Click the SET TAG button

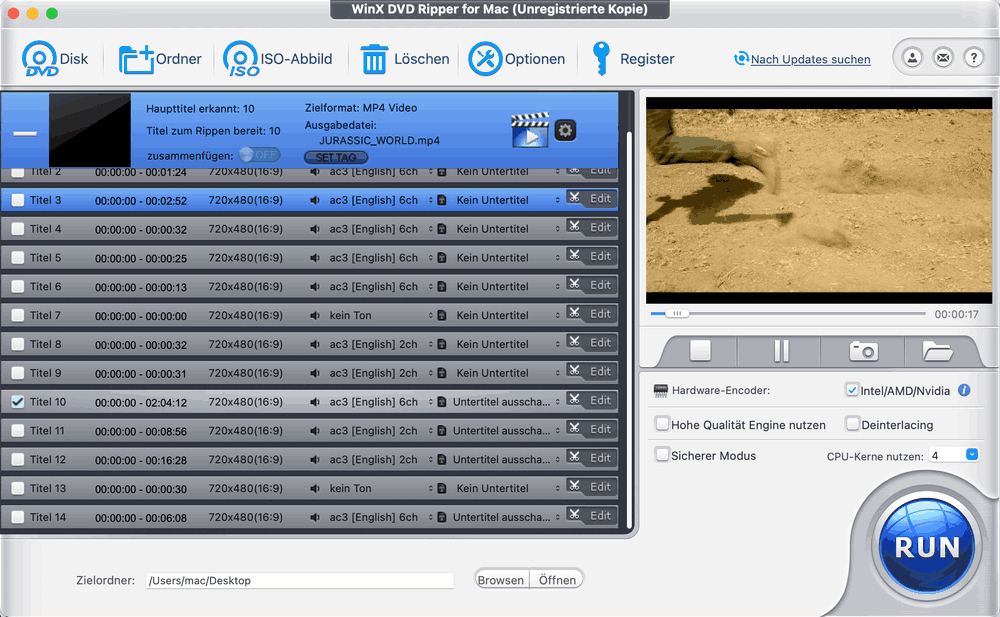[336, 157]
